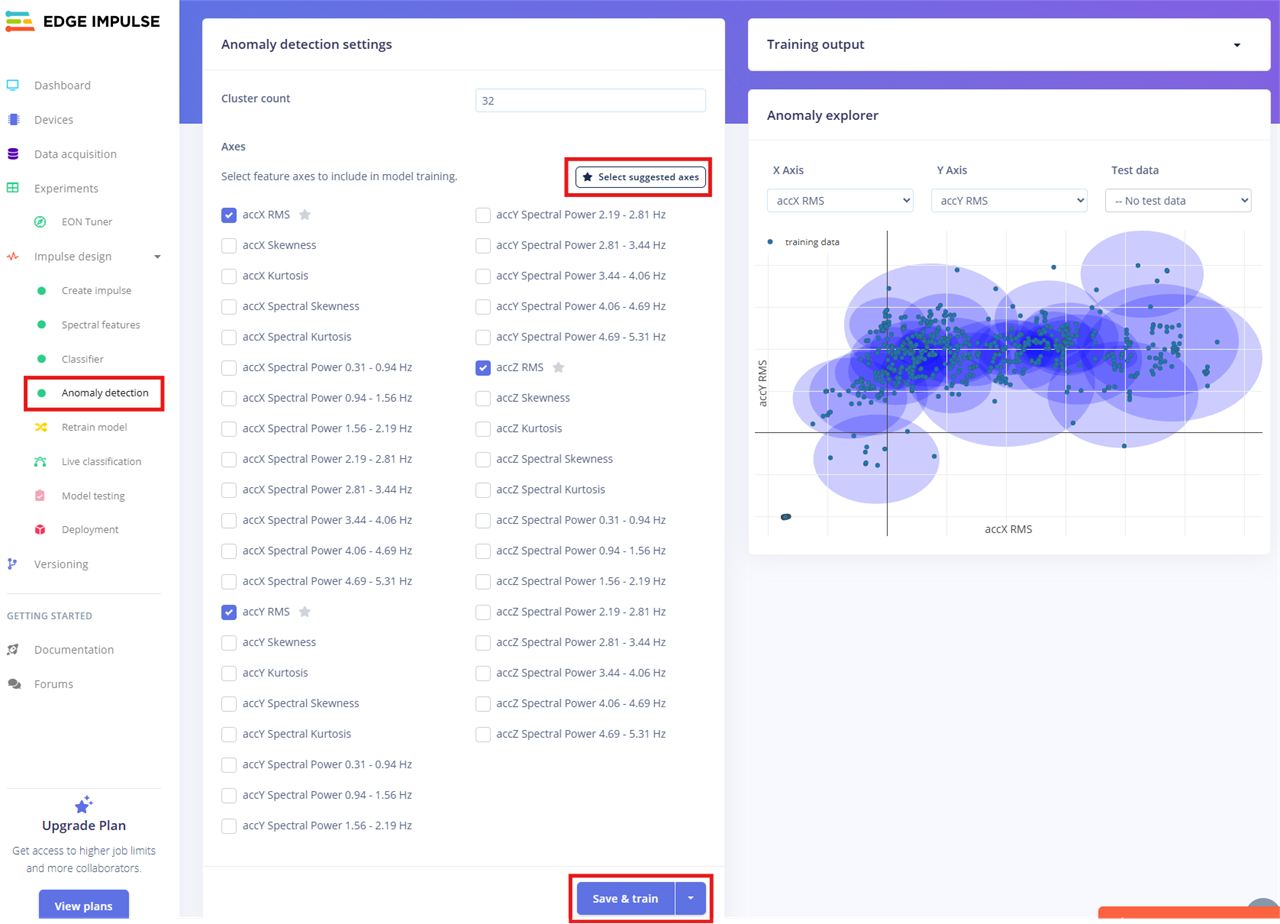Open Dashboard via its monitor icon
This screenshot has height=924, width=1280.
coord(13,85)
